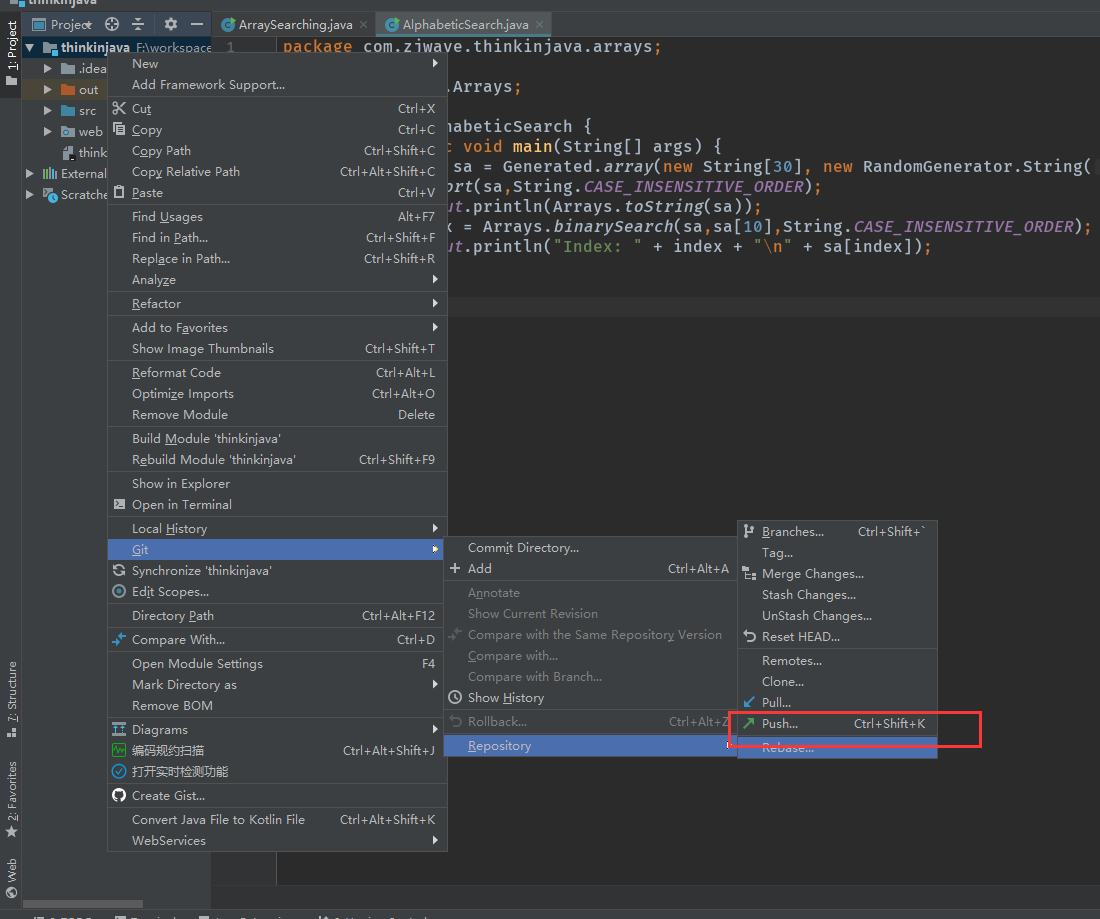Open the New submenu in context menu
This screenshot has height=919, width=1100.
(x=145, y=64)
